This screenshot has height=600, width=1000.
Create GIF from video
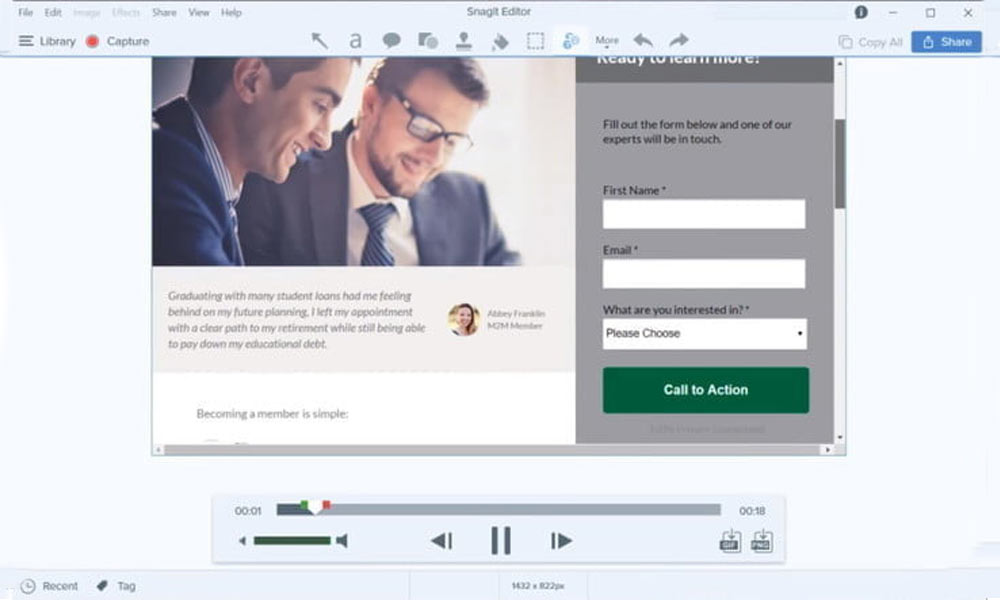[730, 541]
